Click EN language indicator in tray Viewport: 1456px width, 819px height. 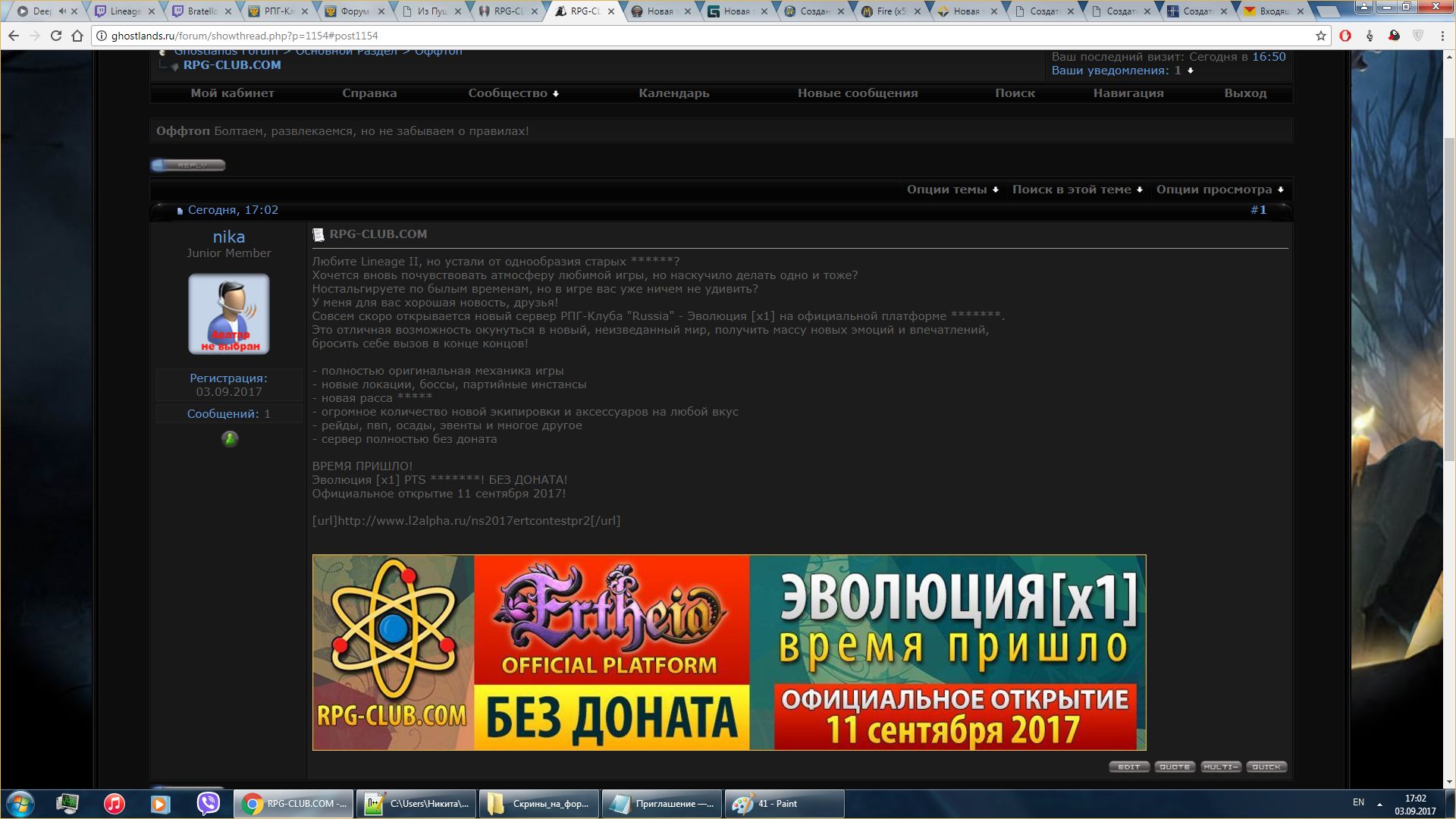(1358, 802)
